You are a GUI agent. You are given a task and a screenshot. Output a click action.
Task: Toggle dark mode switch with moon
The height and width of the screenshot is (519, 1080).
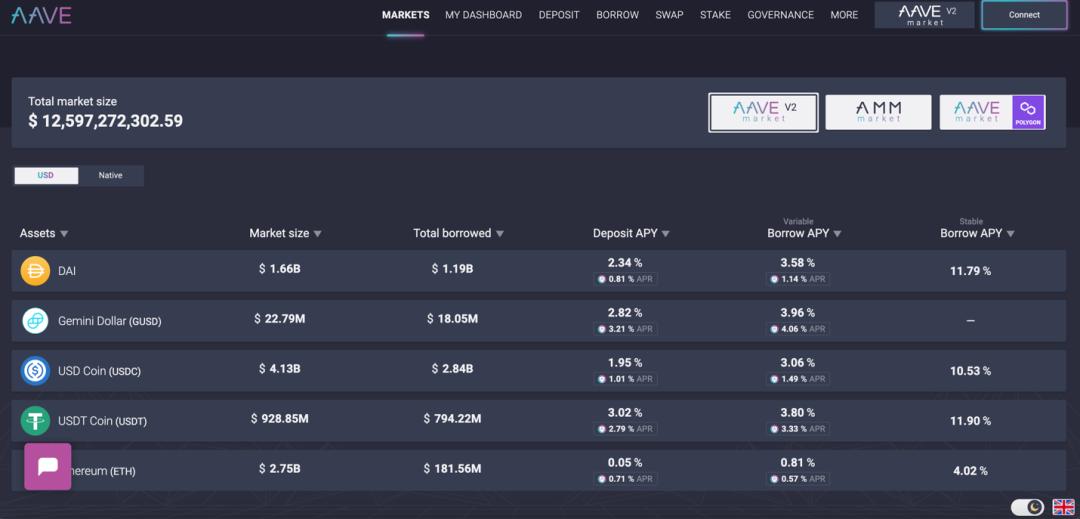(x=1028, y=507)
